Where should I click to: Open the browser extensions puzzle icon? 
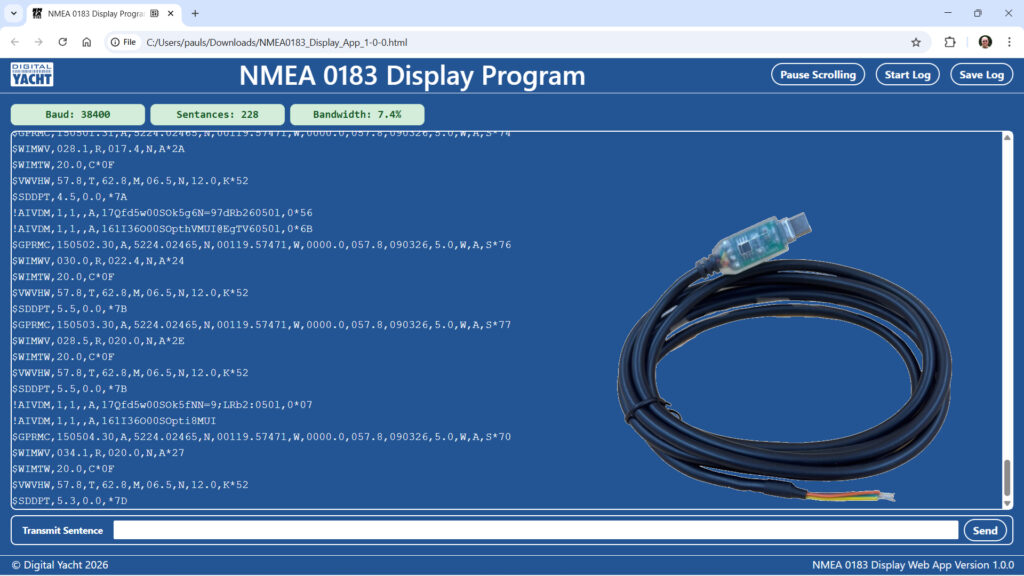tap(950, 42)
